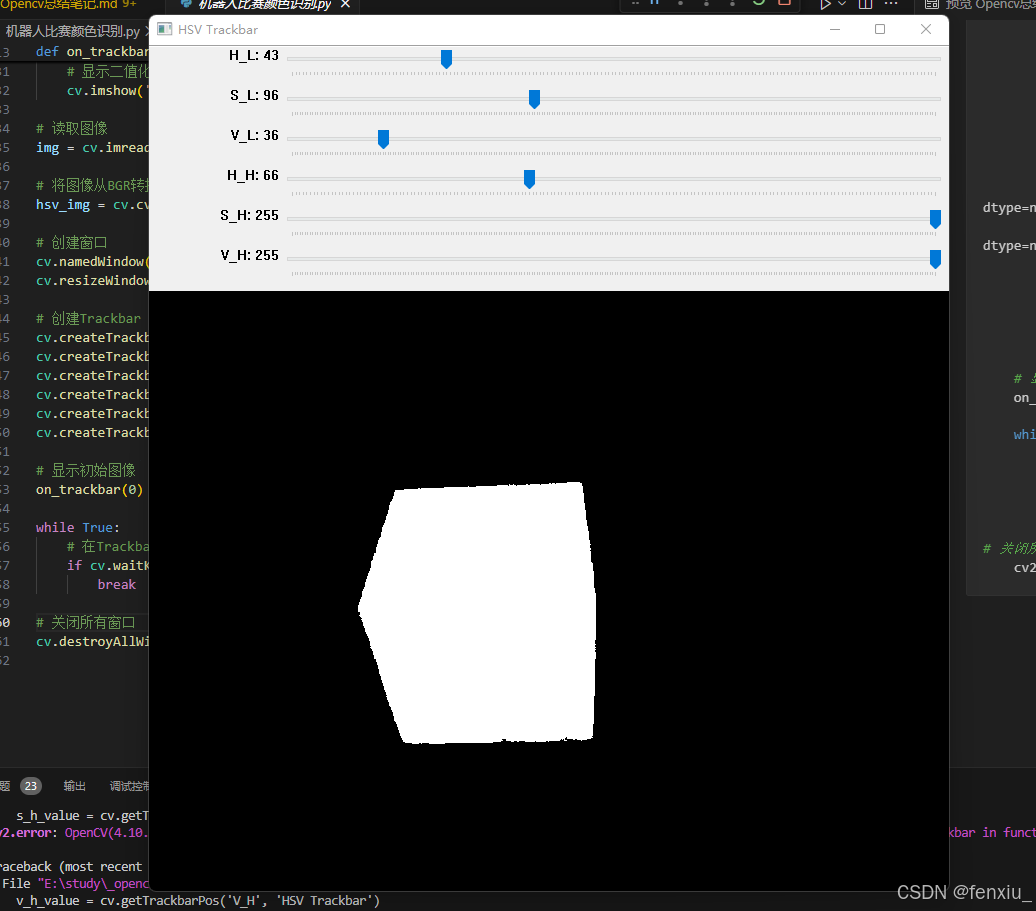Click the S_H slider thumb at 255

[x=935, y=219]
